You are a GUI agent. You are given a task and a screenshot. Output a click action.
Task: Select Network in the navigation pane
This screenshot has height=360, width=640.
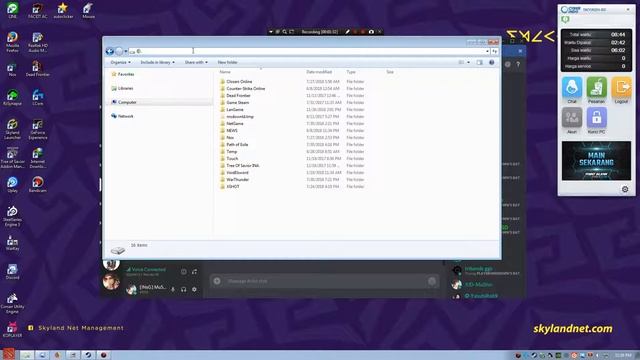pyautogui.click(x=125, y=116)
